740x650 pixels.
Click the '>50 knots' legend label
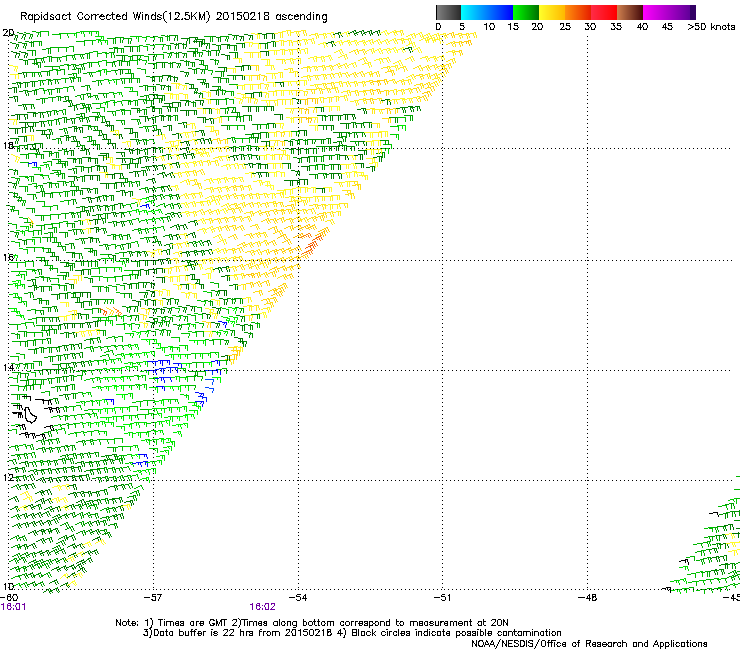click(711, 27)
